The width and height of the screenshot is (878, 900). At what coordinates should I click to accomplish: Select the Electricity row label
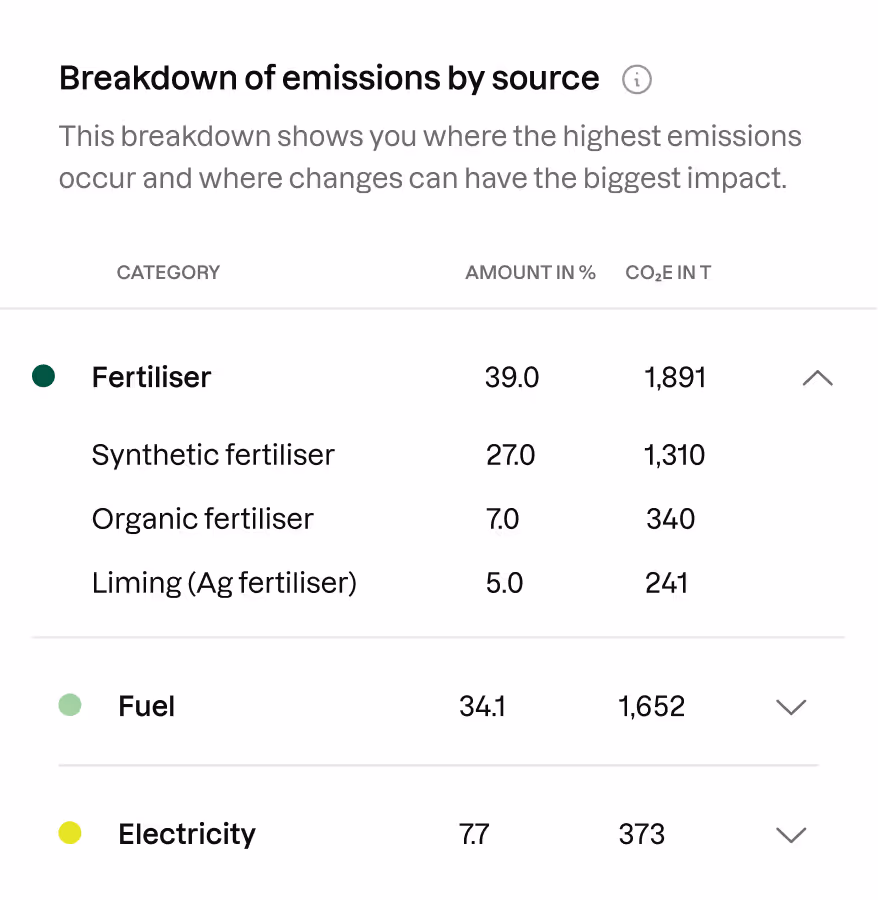[187, 834]
